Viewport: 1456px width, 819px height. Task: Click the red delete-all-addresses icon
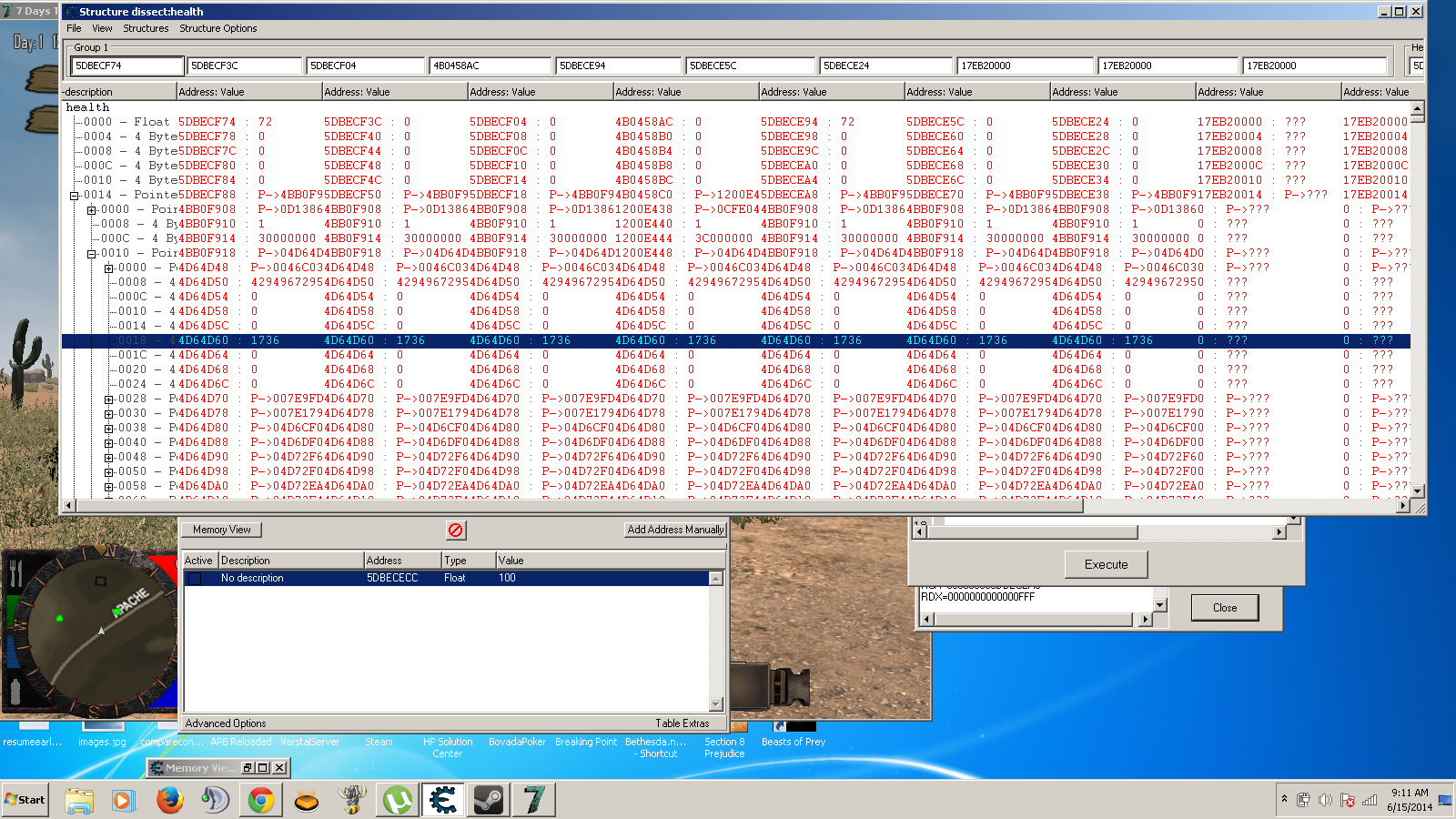pyautogui.click(x=455, y=530)
